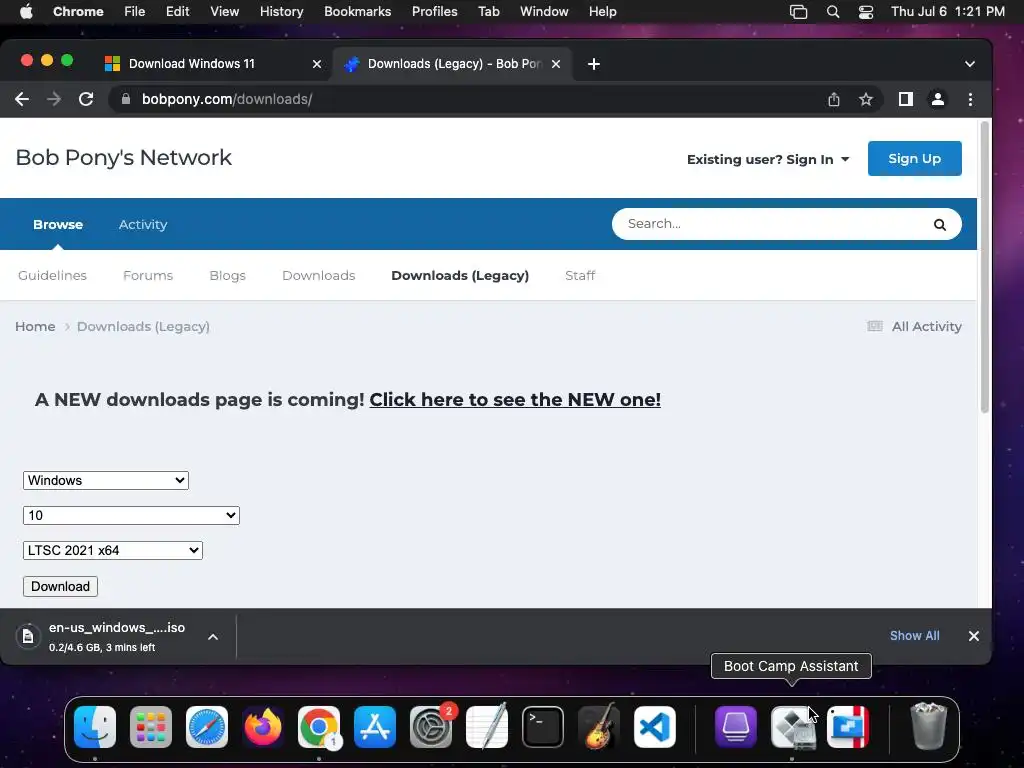Open All Activity link
This screenshot has height=768, width=1024.
click(x=914, y=327)
